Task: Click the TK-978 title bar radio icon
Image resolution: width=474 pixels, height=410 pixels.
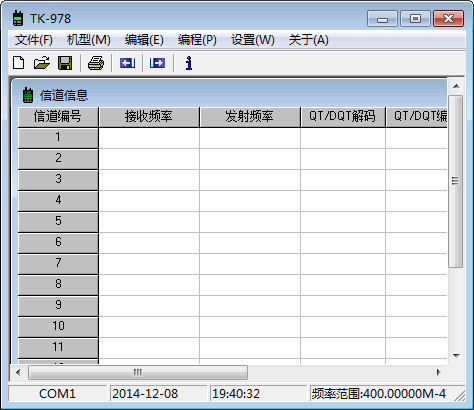Action: [18, 18]
